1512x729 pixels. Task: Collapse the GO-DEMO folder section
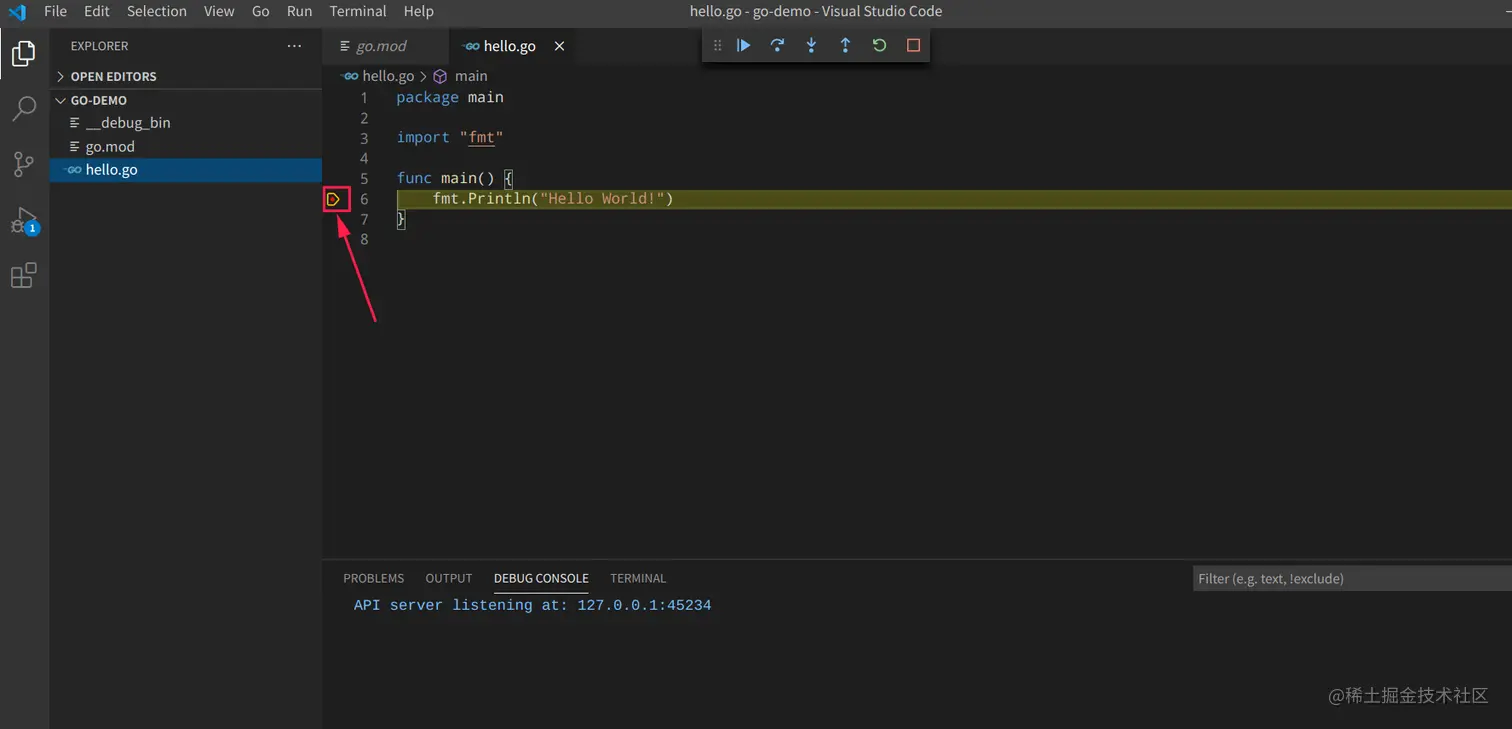coord(186,100)
